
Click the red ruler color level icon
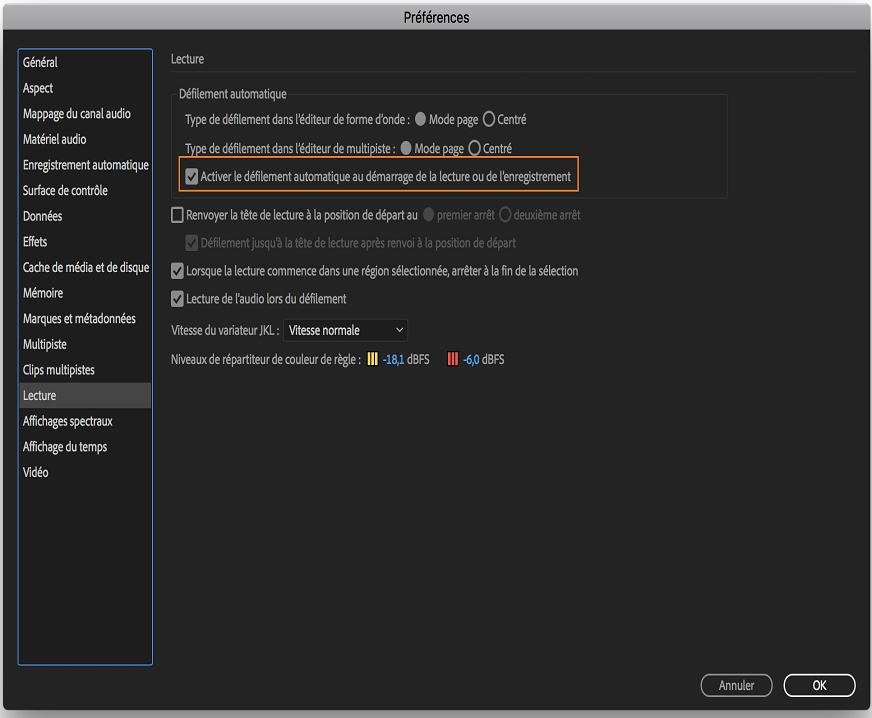pyautogui.click(x=453, y=360)
